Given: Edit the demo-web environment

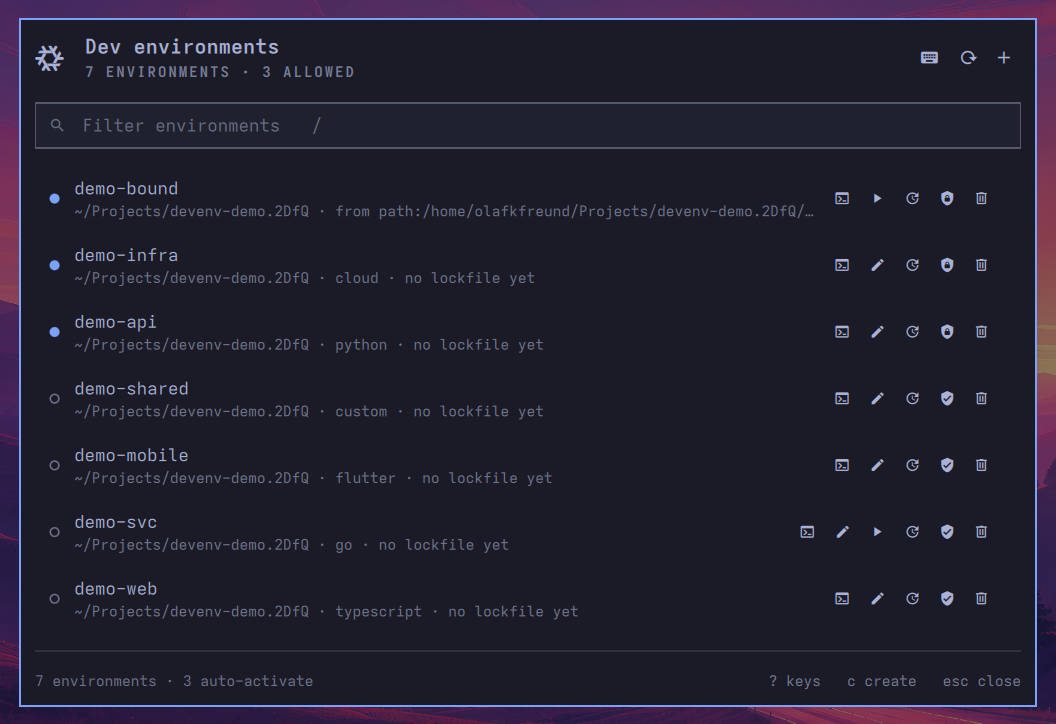Looking at the screenshot, I should pos(877,598).
